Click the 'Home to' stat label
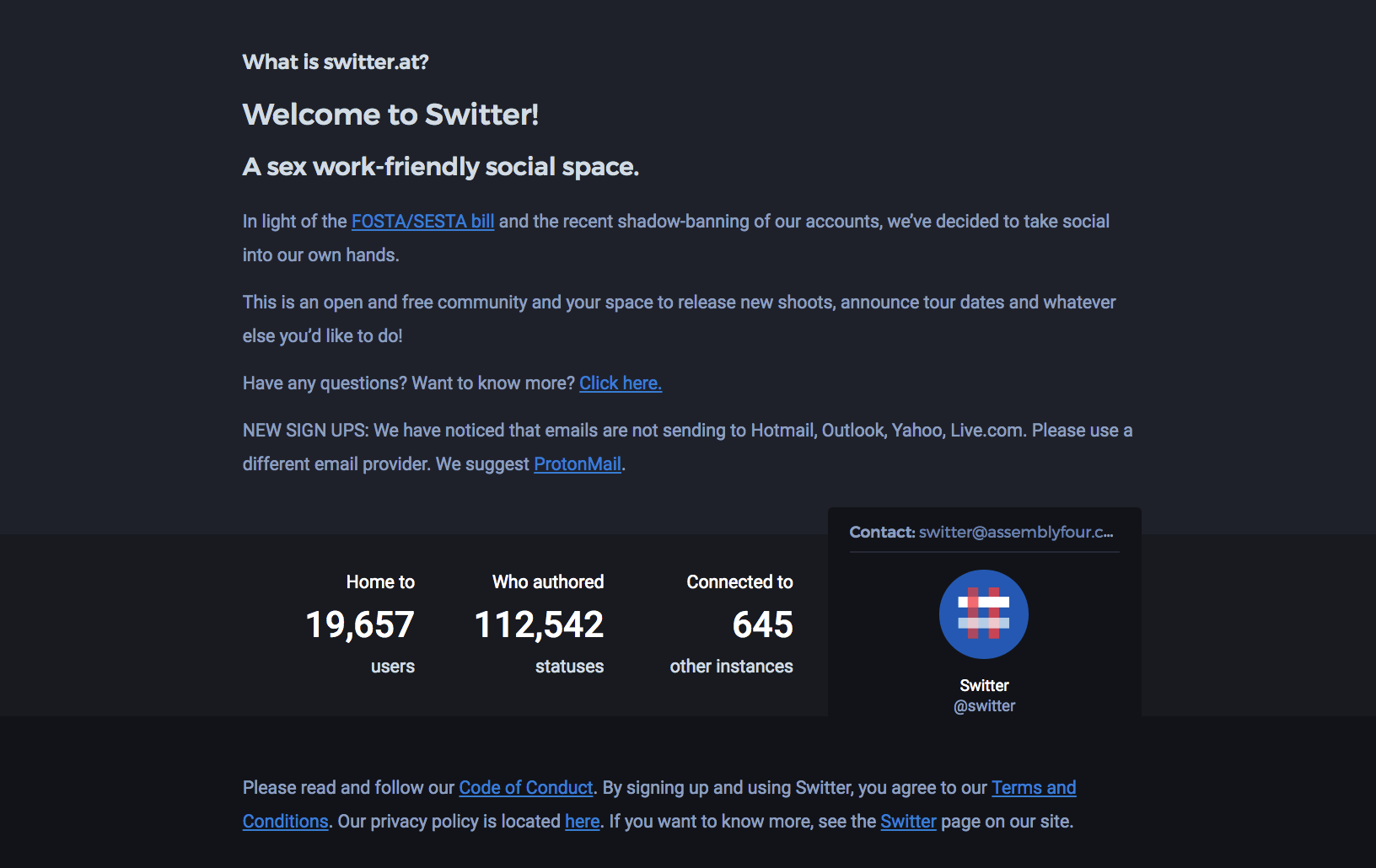This screenshot has width=1376, height=868. (x=379, y=581)
